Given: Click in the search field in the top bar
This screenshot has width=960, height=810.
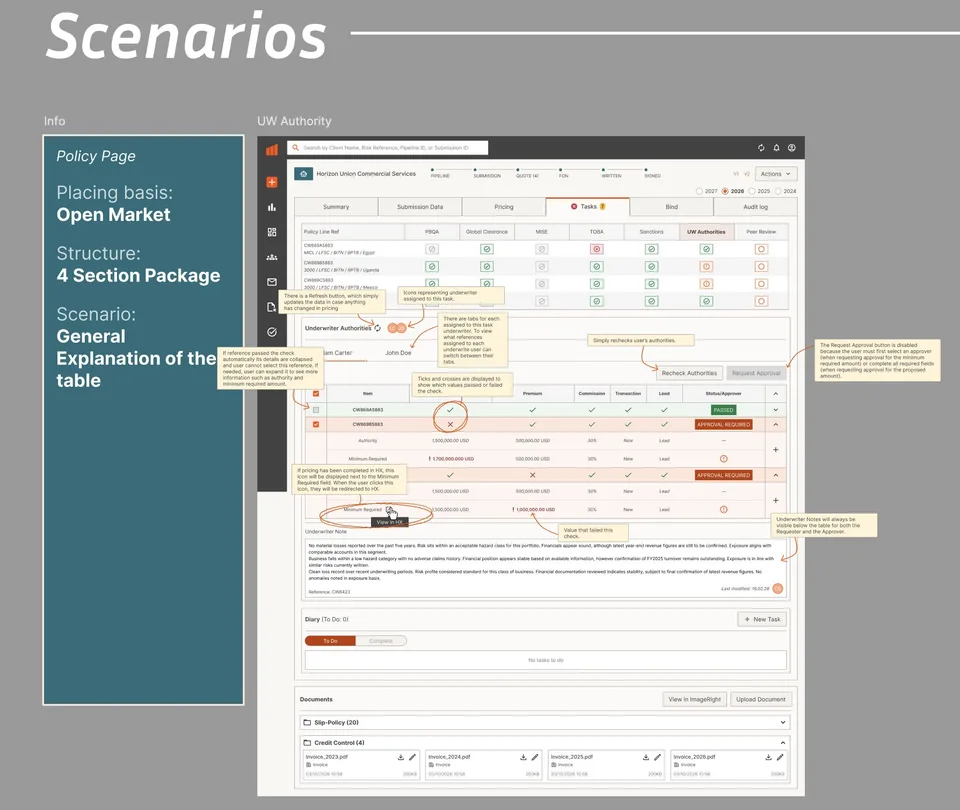Looking at the screenshot, I should pos(388,148).
